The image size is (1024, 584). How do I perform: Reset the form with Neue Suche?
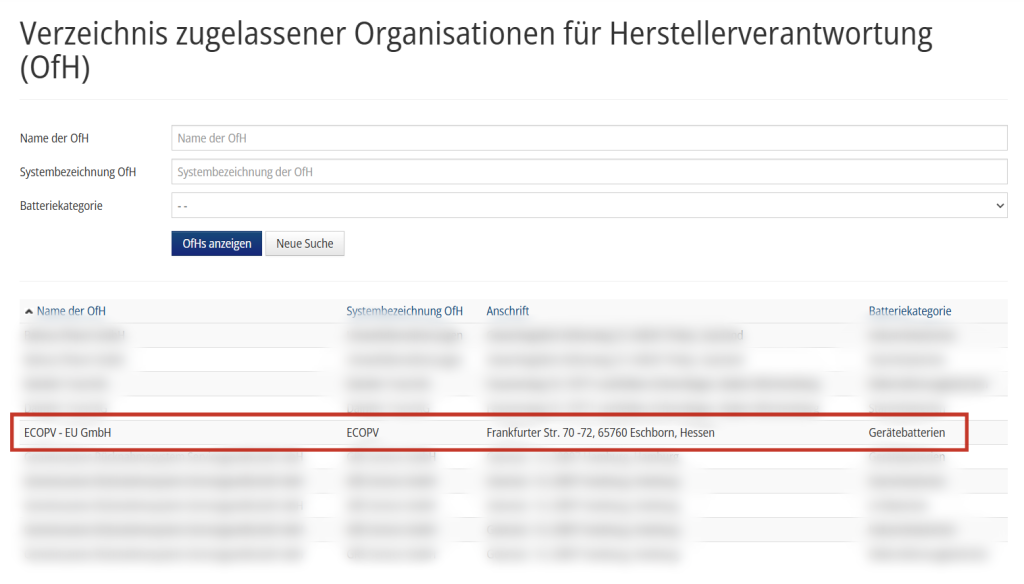[304, 244]
